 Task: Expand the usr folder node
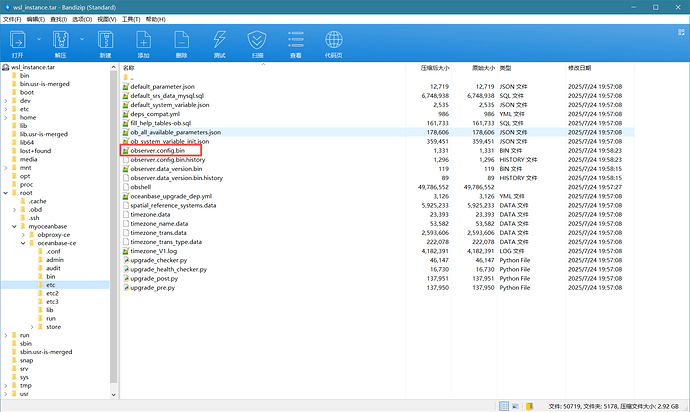6,394
